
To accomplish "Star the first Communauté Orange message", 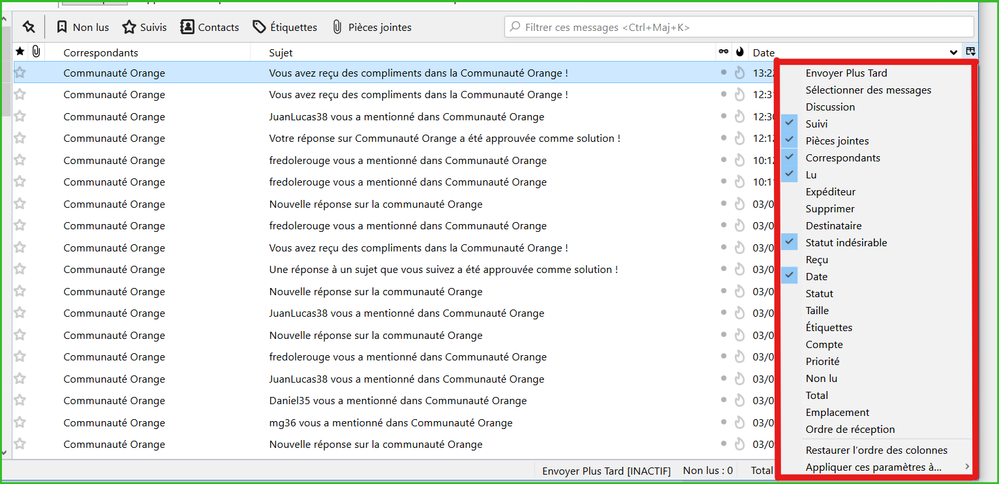I will click(x=19, y=73).
